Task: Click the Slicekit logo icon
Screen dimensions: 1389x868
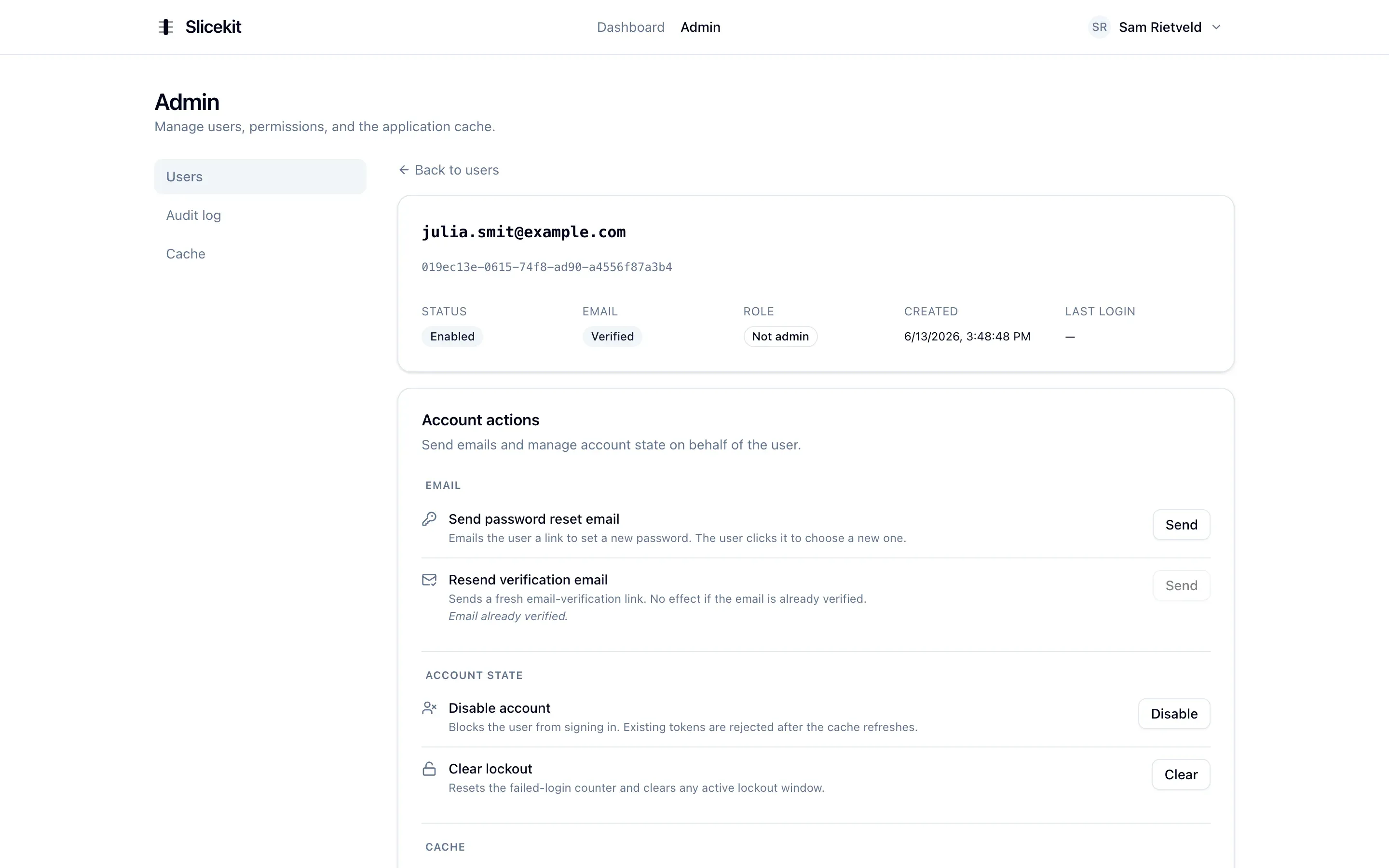Action: [x=166, y=27]
